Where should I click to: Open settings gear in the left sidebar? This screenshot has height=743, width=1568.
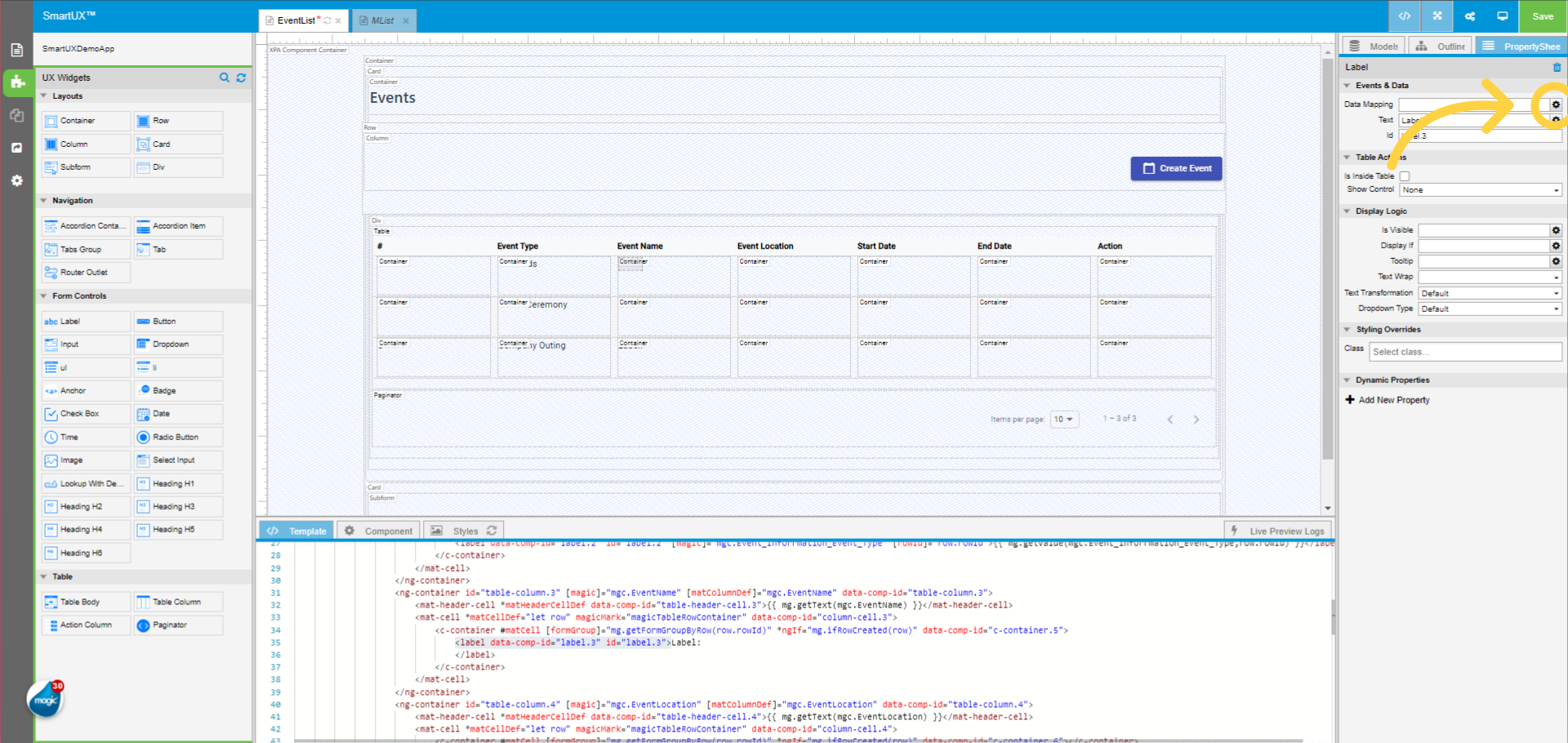[x=16, y=180]
